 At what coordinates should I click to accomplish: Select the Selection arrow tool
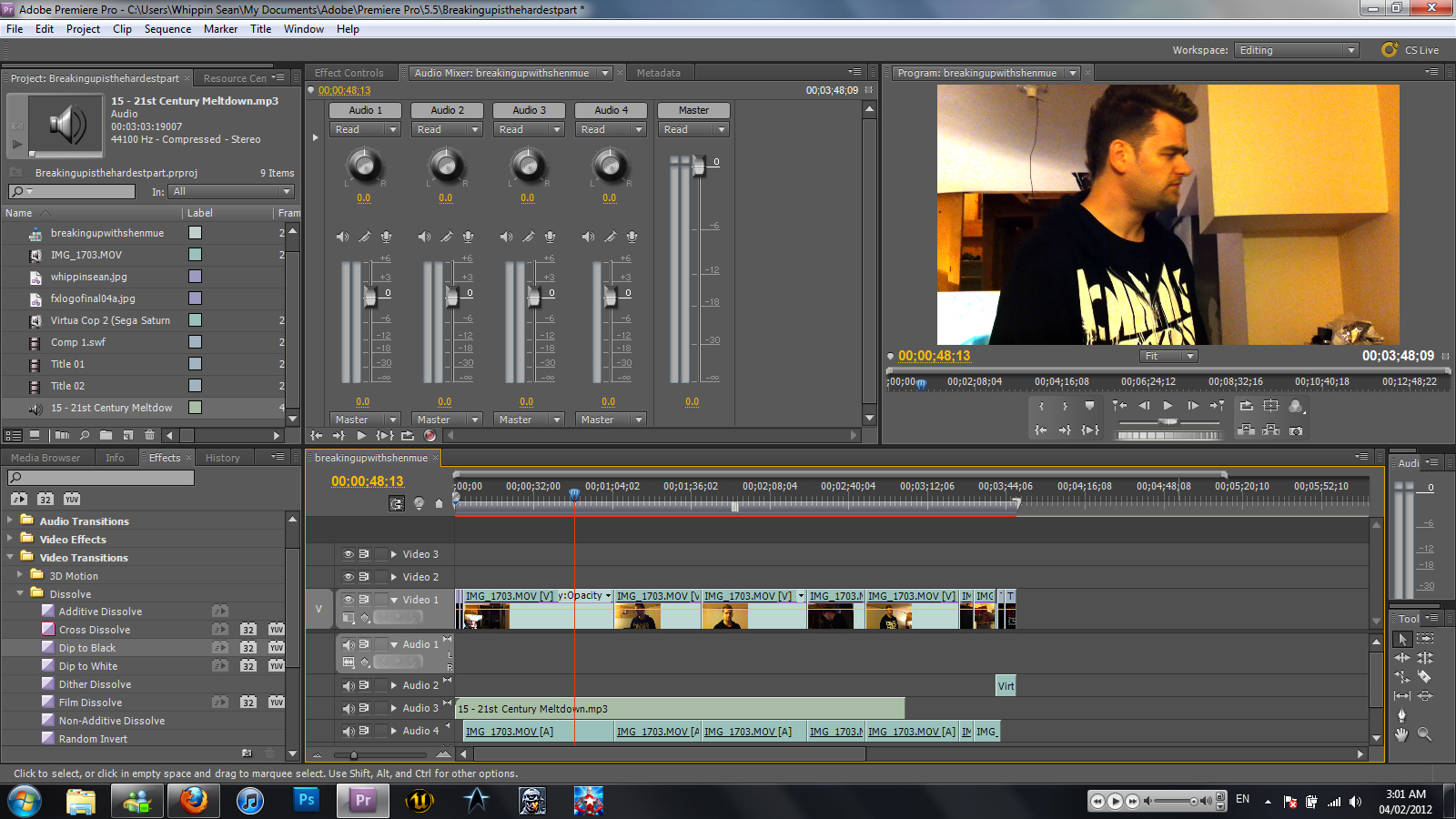(1402, 639)
